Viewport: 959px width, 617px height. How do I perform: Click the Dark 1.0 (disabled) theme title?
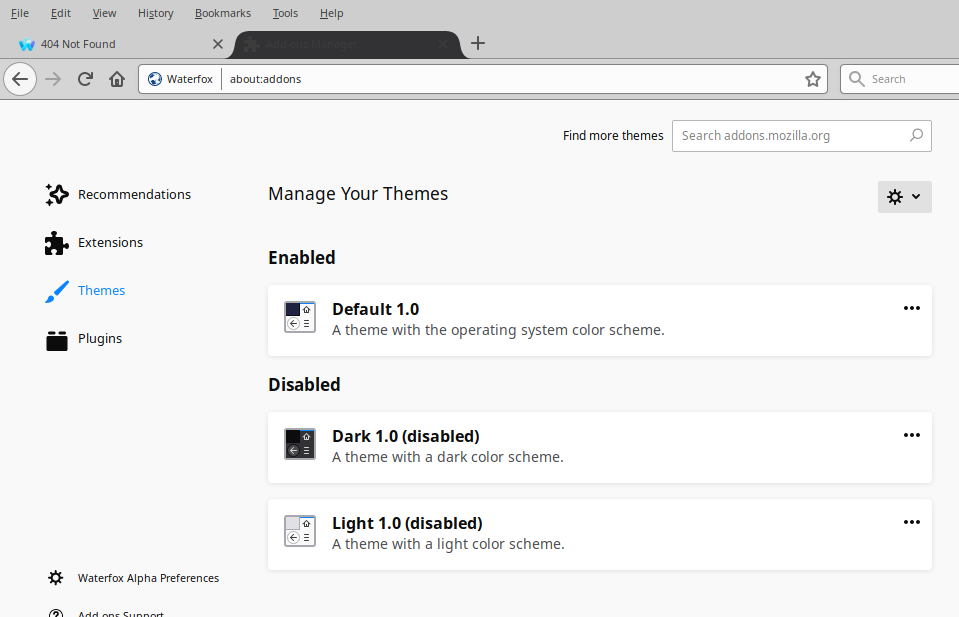(405, 437)
